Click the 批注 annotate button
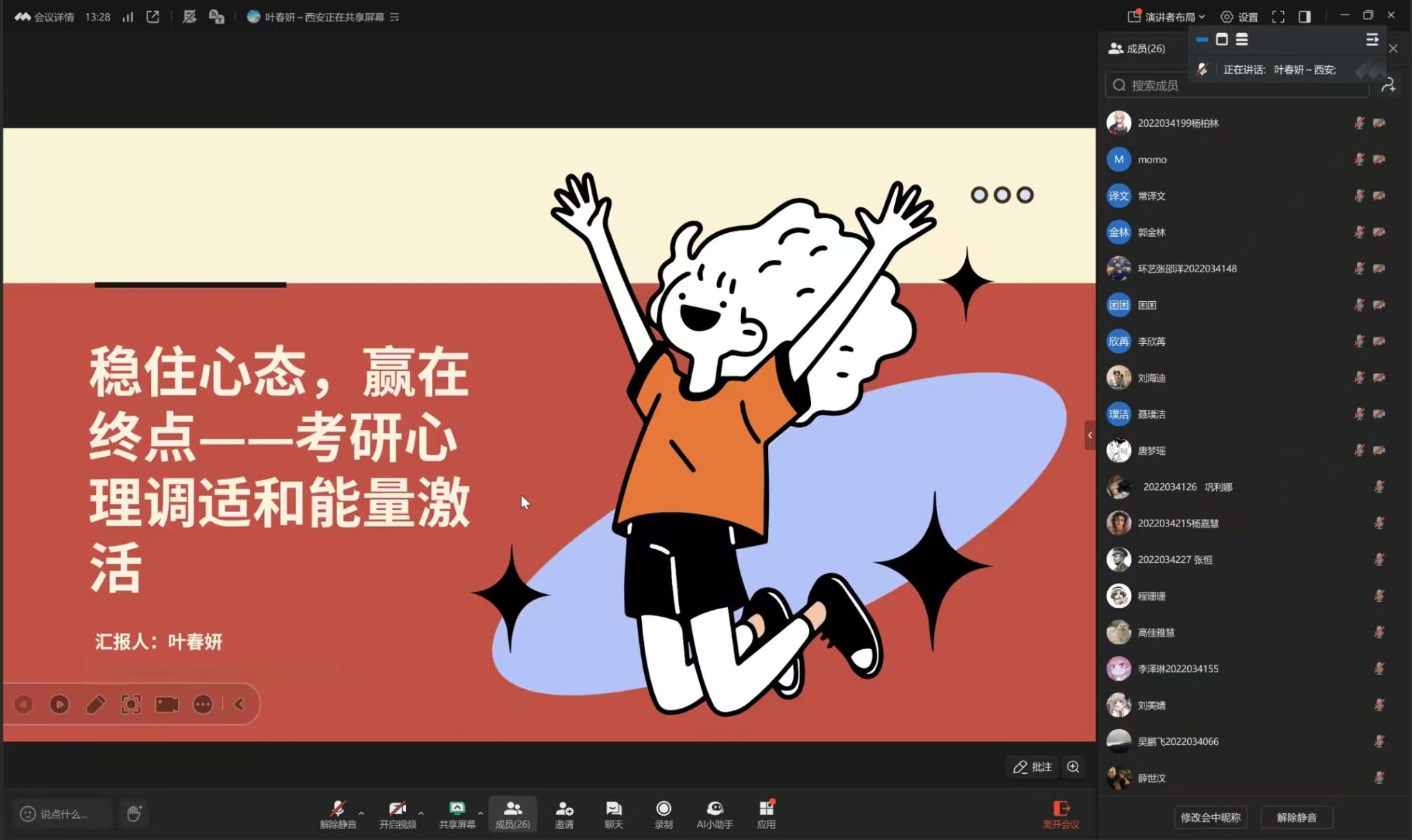 tap(1032, 767)
